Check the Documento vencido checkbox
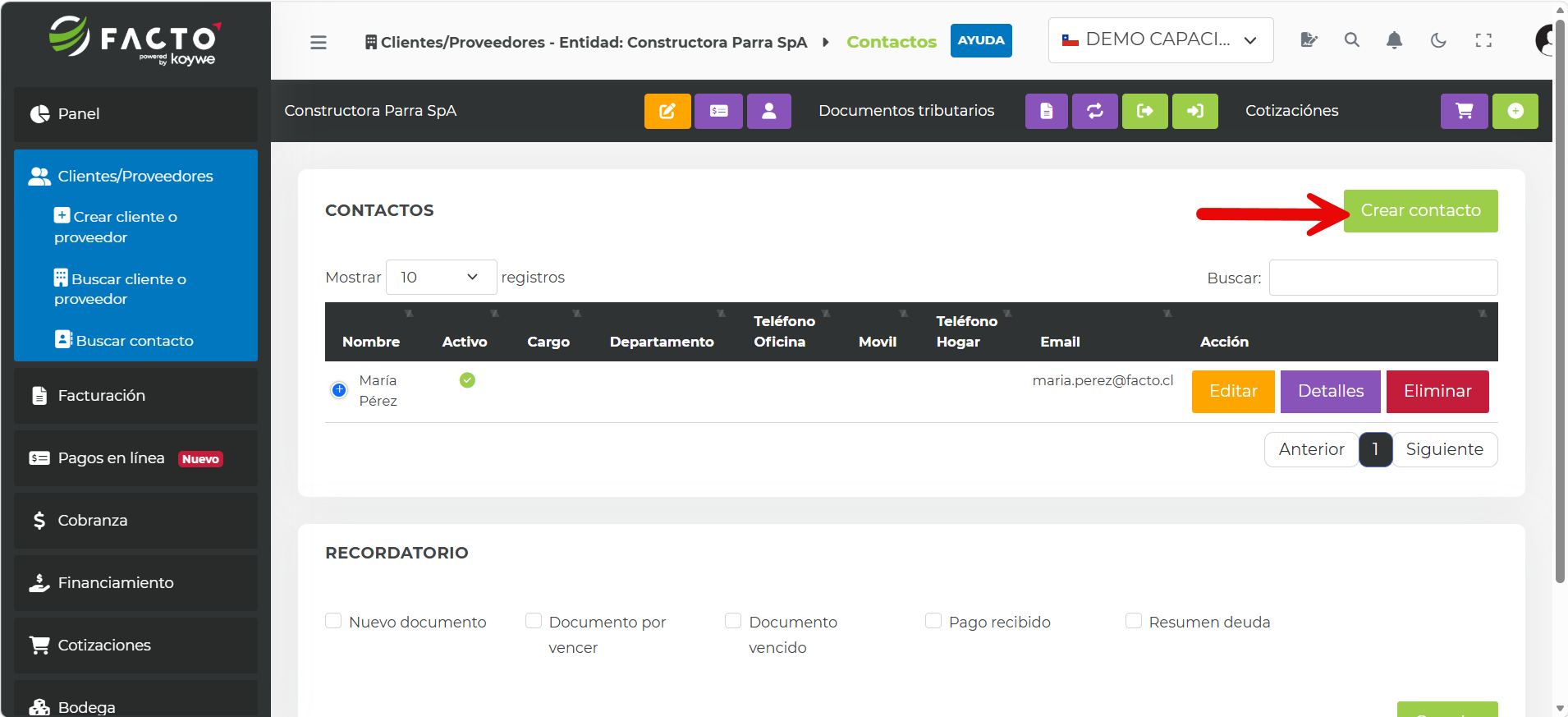This screenshot has width=1568, height=717. [733, 621]
